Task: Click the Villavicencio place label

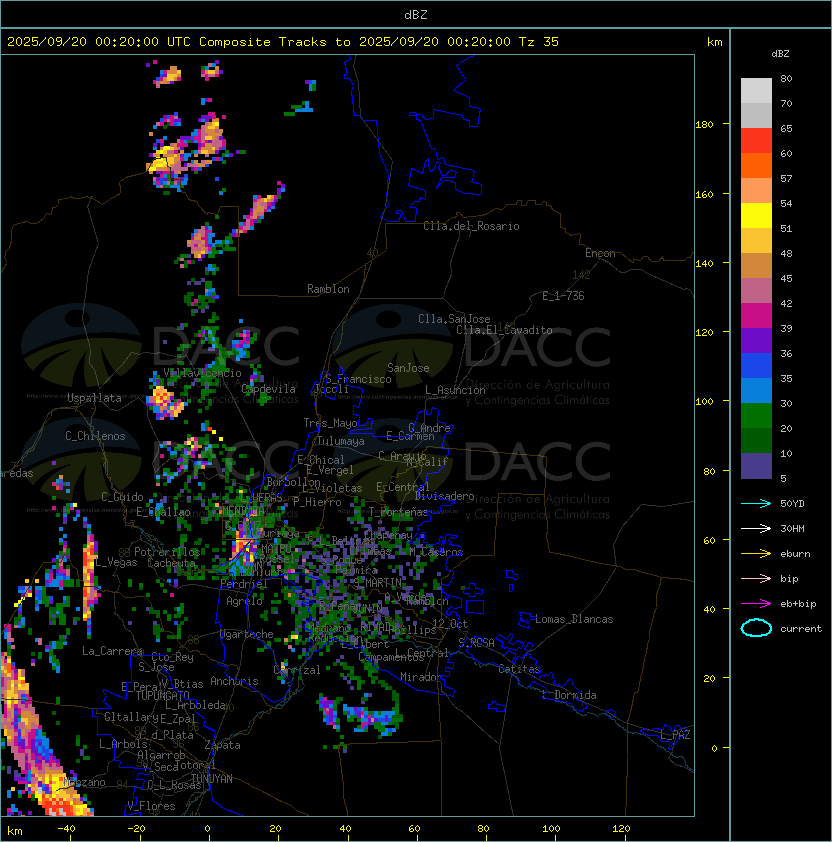Action: pyautogui.click(x=202, y=373)
